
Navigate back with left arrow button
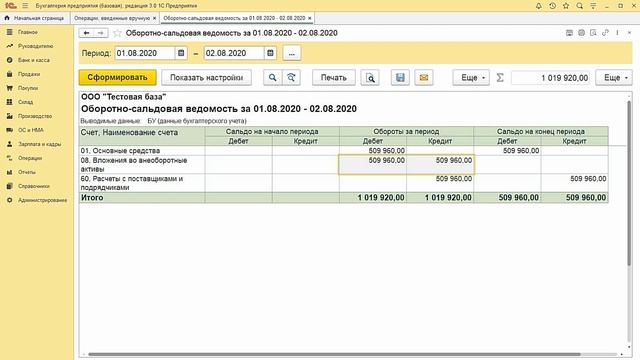coord(87,33)
